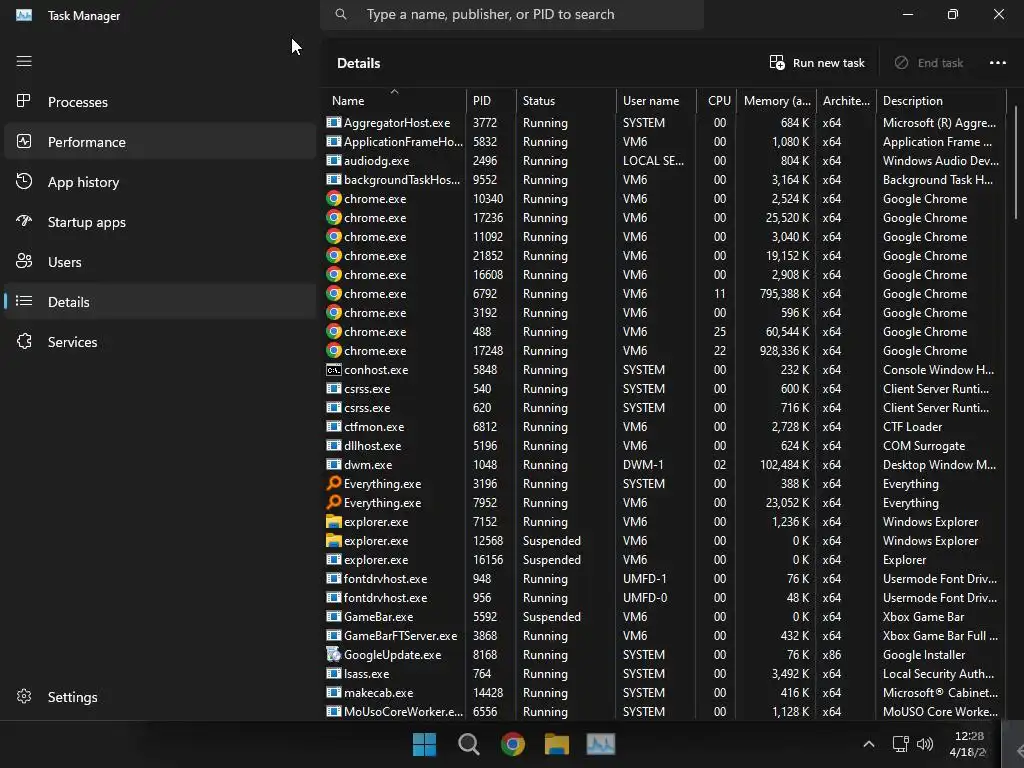This screenshot has width=1024, height=768.
Task: Select makecab.exe process name
Action: (x=378, y=692)
